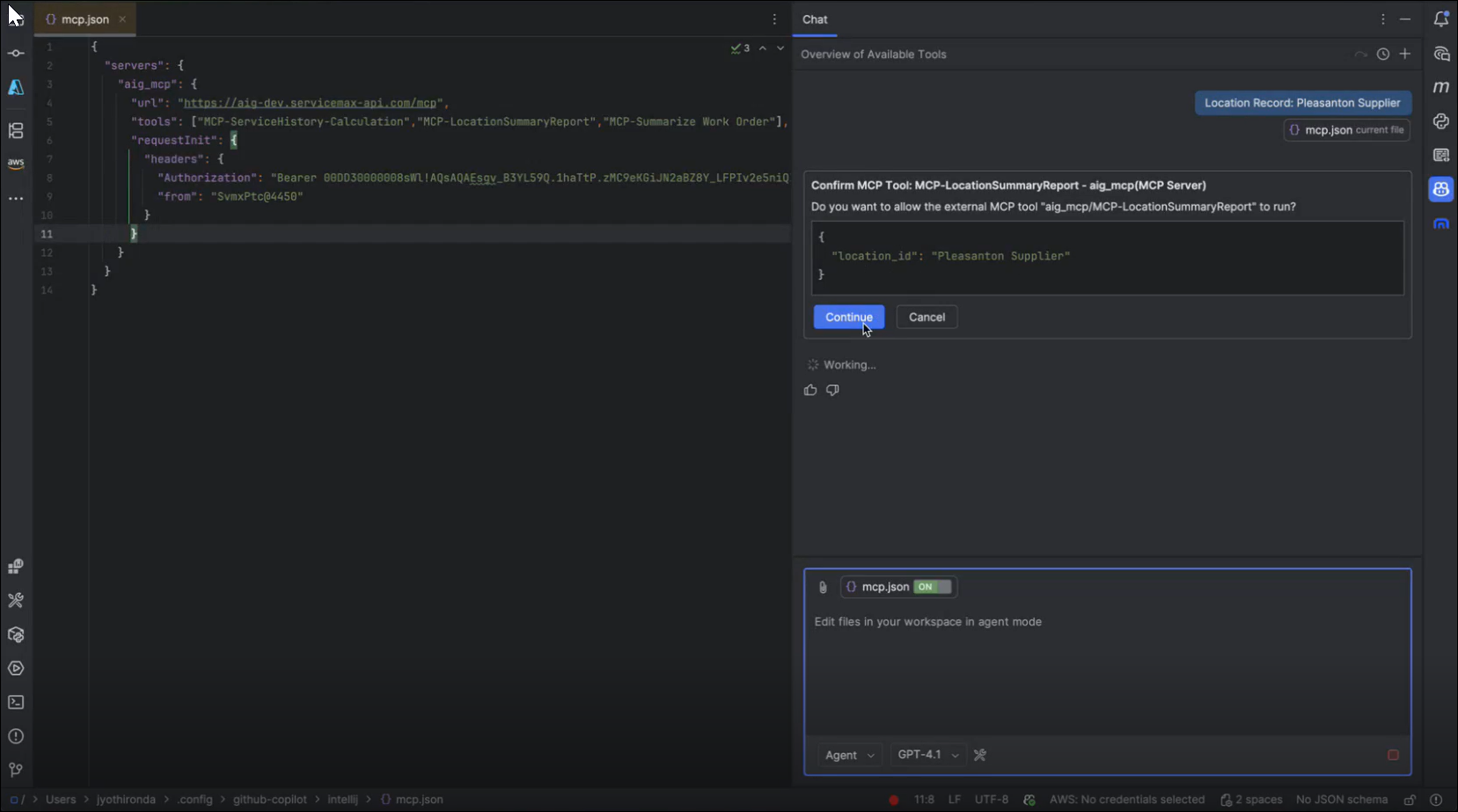Open the Notifications bell icon
This screenshot has width=1458, height=812.
(1441, 19)
